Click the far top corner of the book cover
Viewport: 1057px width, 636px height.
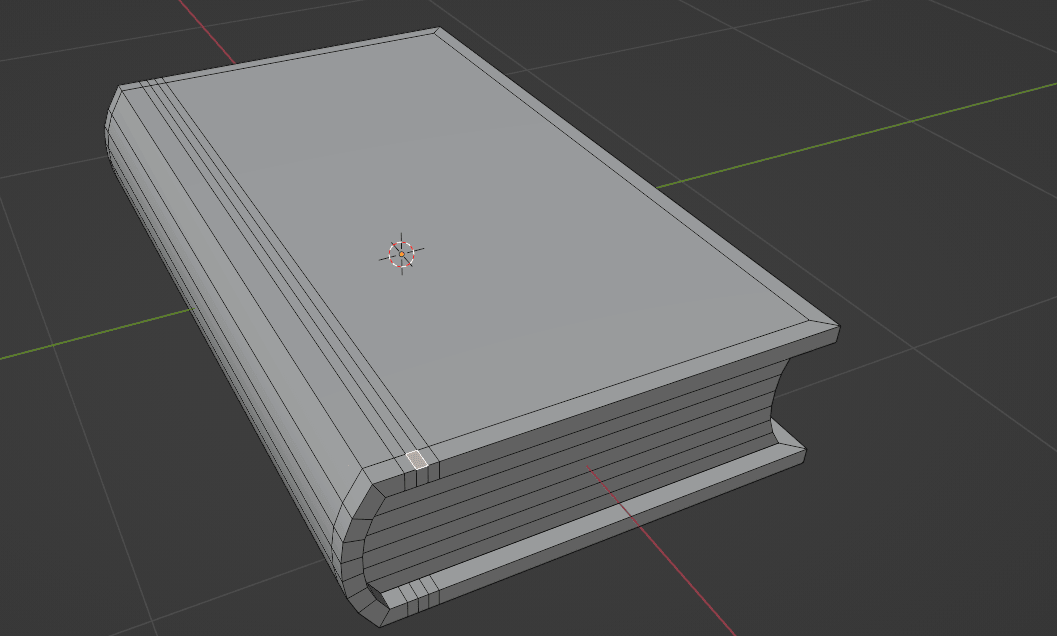(438, 33)
